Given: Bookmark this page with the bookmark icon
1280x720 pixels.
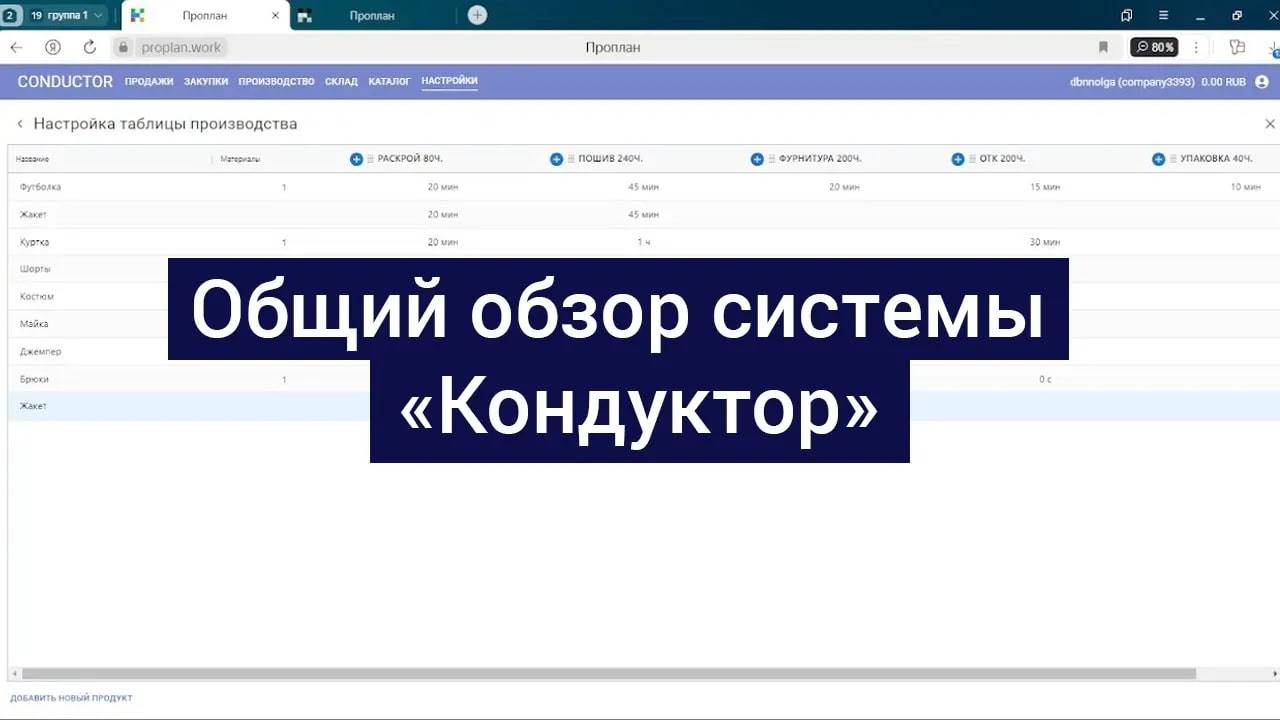Looking at the screenshot, I should [x=1104, y=47].
